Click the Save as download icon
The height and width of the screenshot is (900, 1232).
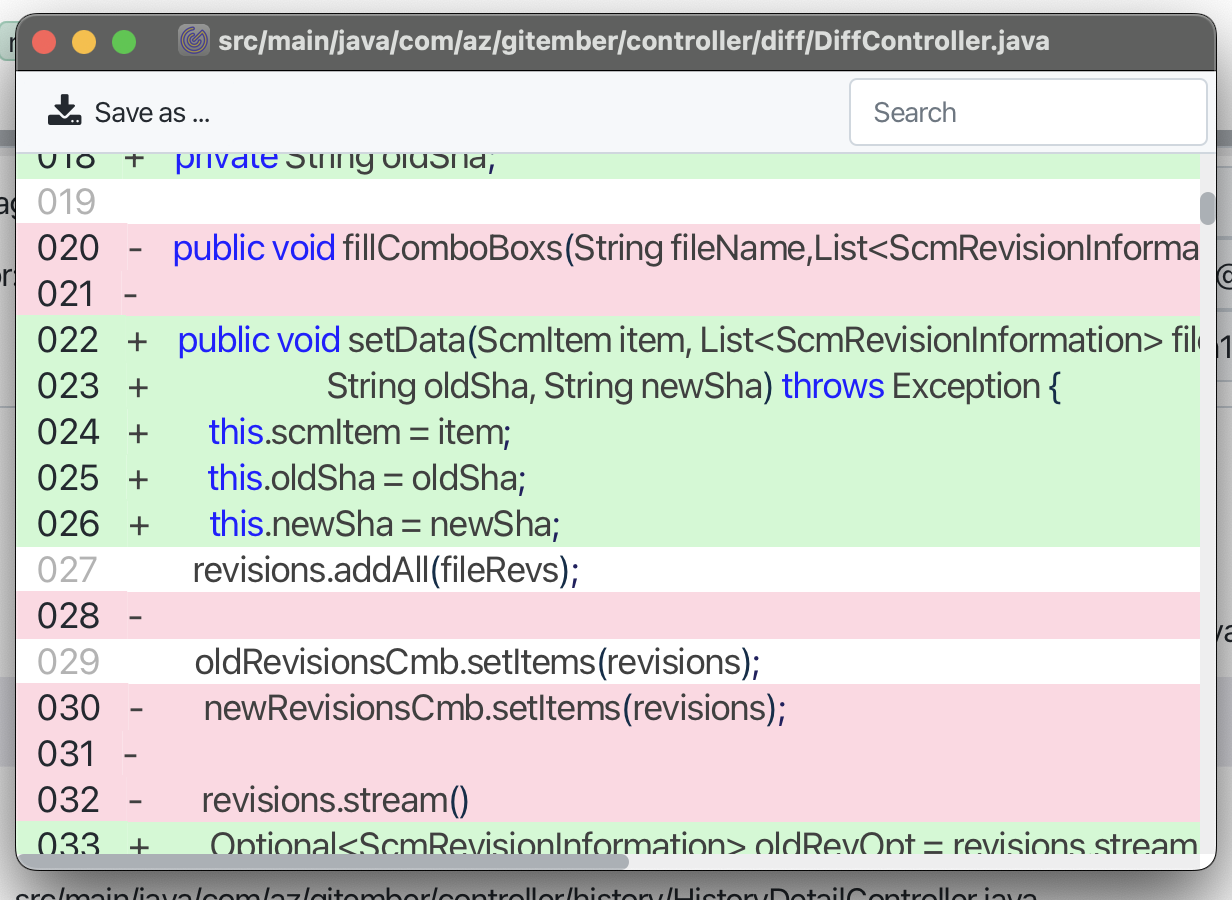(65, 111)
